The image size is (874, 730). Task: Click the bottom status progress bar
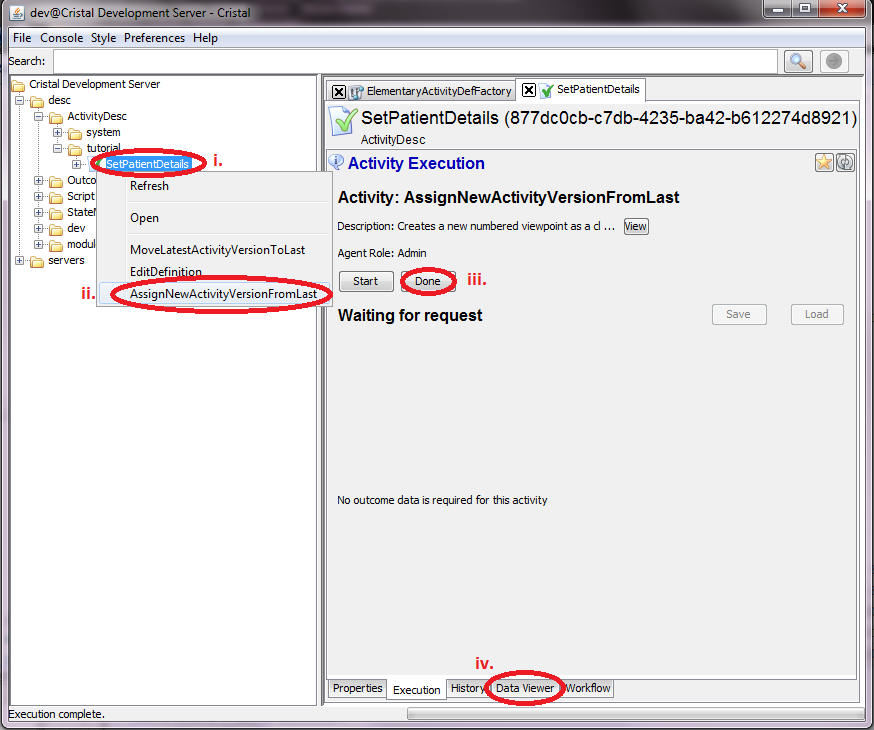point(635,714)
